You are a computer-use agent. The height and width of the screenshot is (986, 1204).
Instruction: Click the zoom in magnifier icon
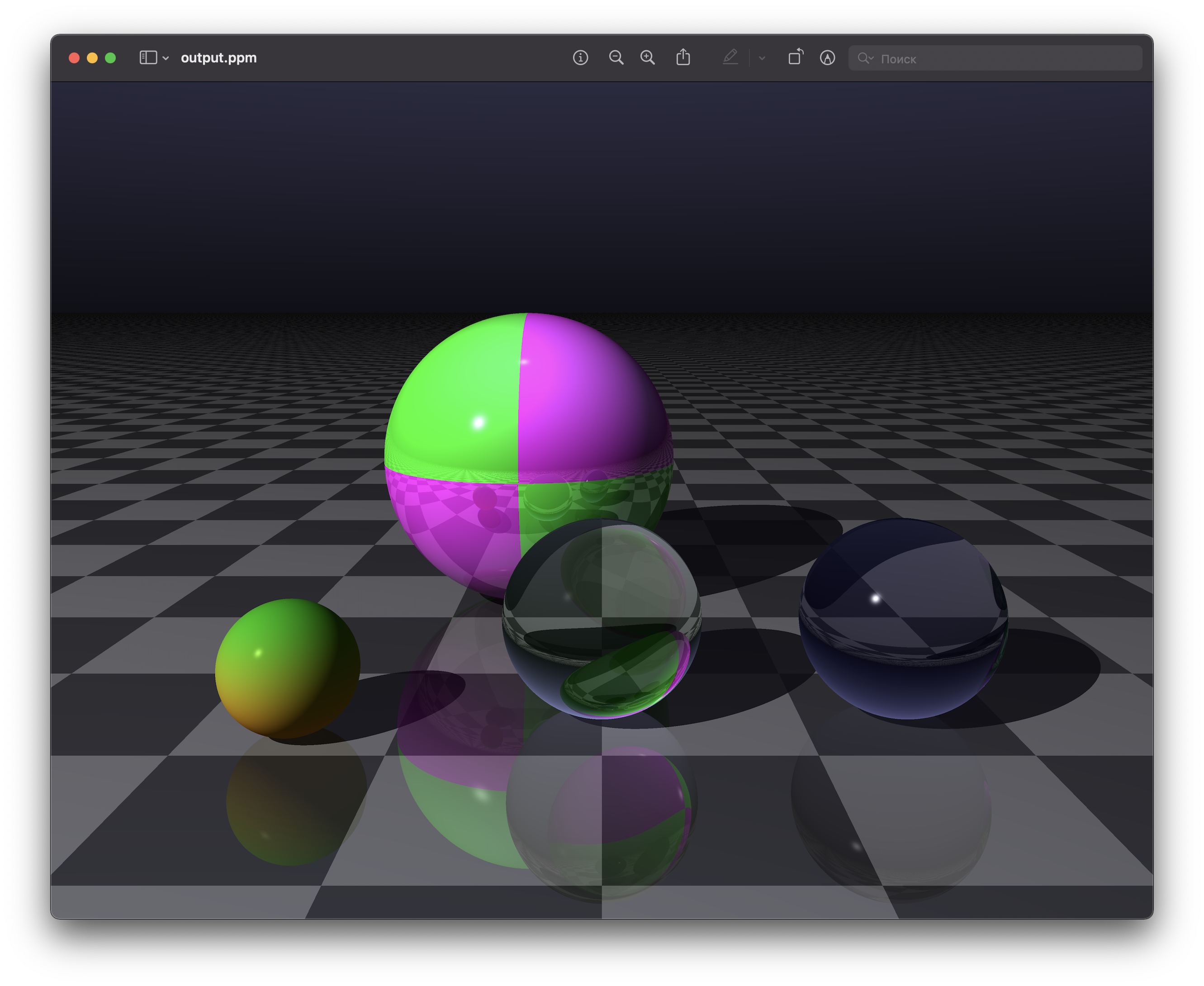[x=647, y=58]
